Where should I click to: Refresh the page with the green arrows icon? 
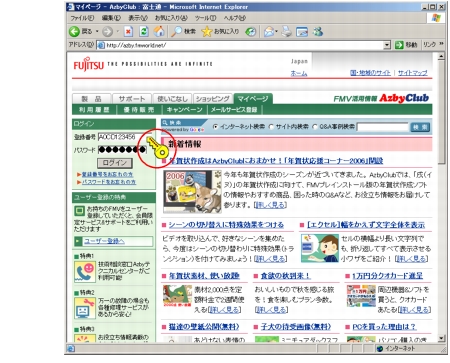[144, 32]
